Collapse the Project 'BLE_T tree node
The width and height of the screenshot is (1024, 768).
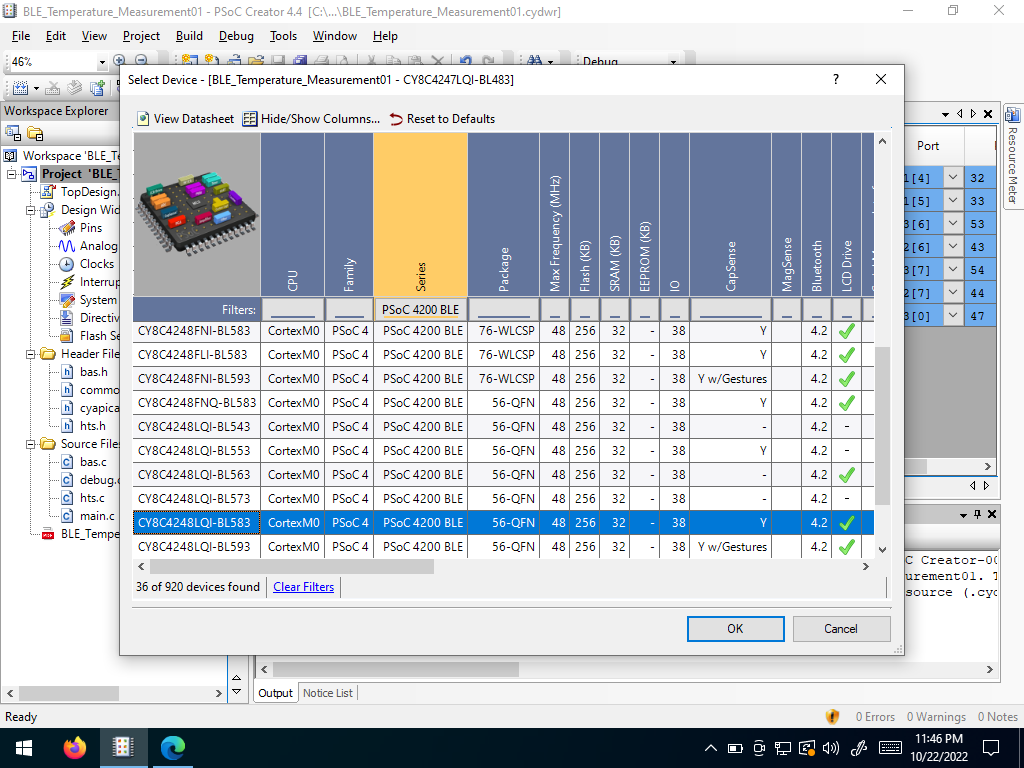(12, 174)
